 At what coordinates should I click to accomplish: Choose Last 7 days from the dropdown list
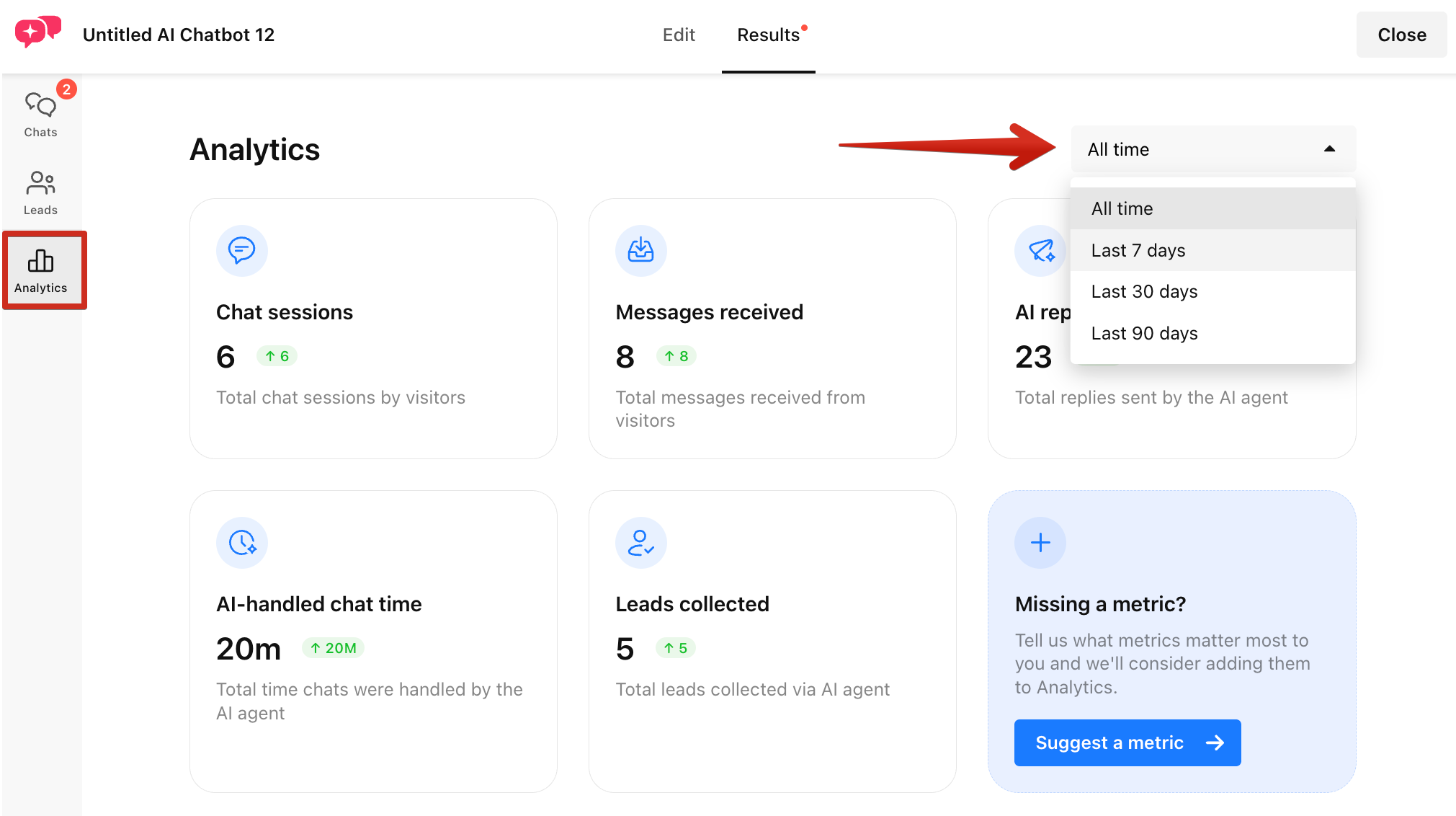(1213, 250)
